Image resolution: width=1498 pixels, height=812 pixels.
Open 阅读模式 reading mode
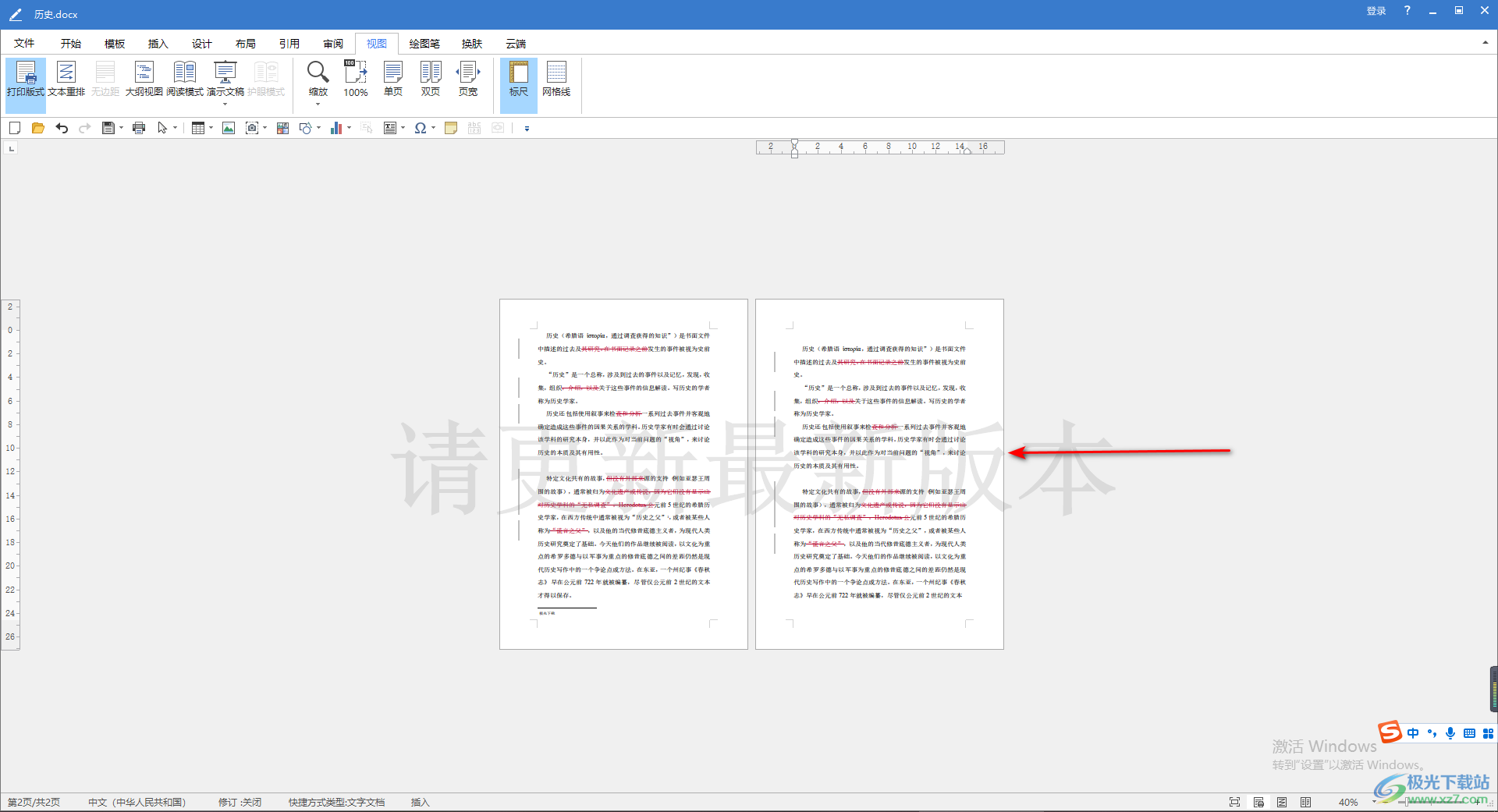click(x=185, y=80)
